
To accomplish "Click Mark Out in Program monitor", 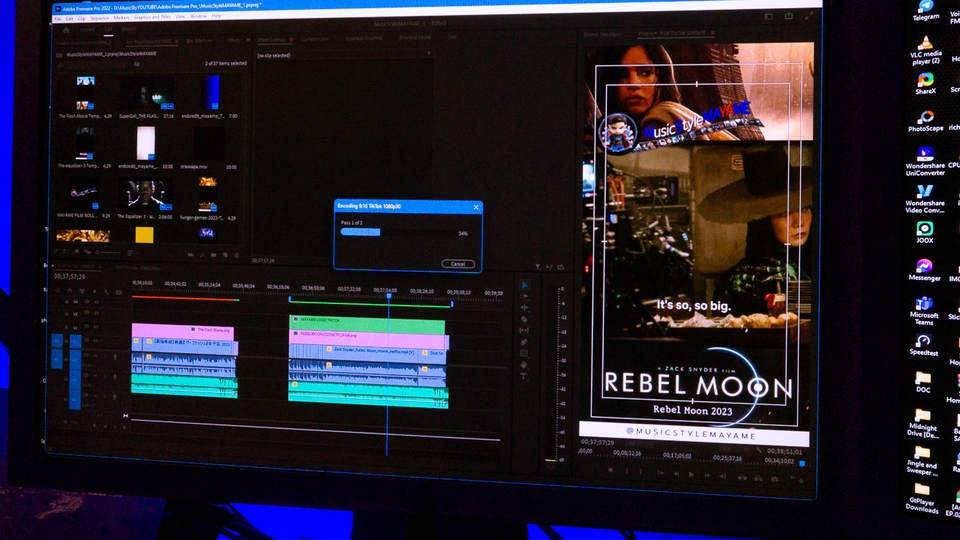I will (x=642, y=472).
